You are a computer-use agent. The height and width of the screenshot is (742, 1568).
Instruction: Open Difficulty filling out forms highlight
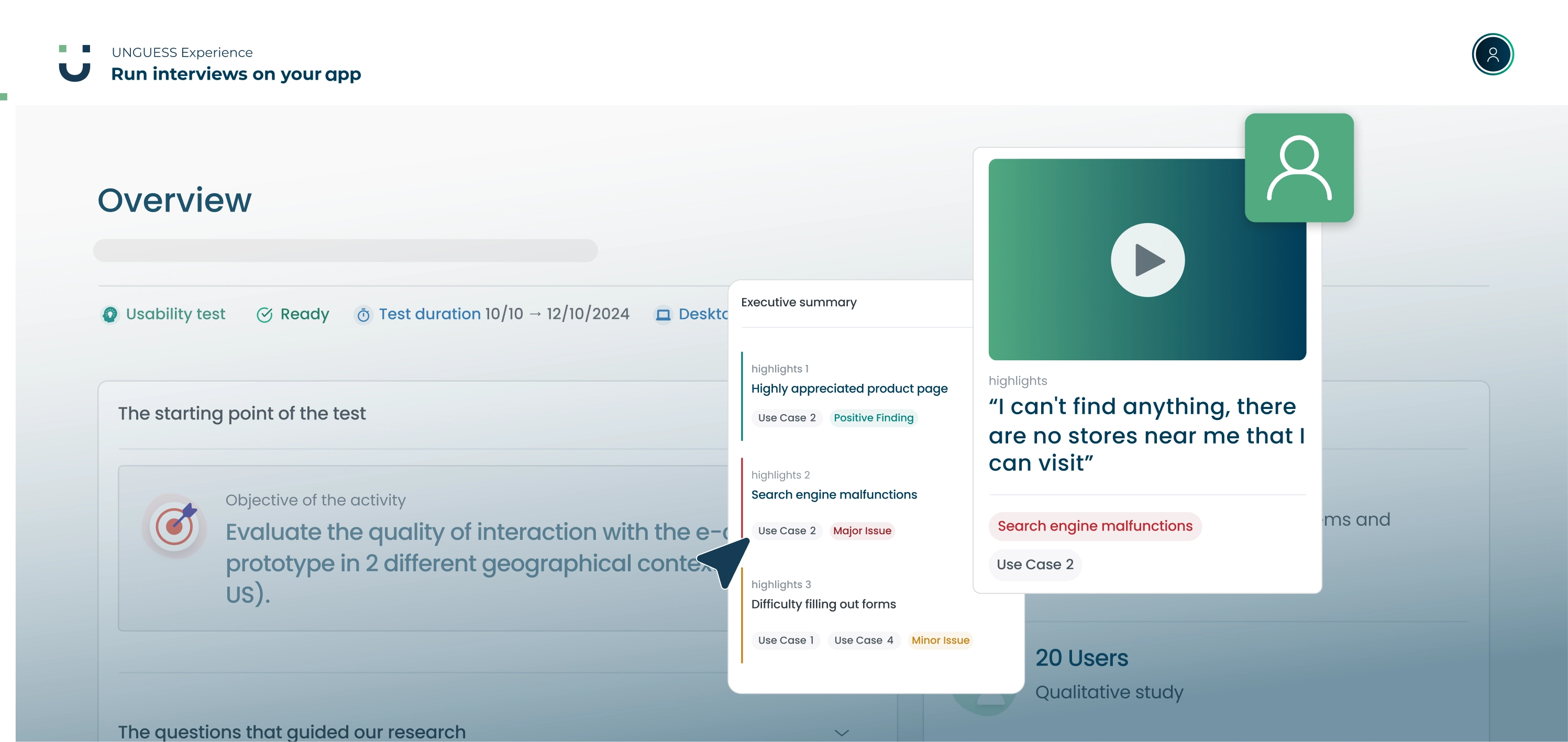(x=824, y=604)
